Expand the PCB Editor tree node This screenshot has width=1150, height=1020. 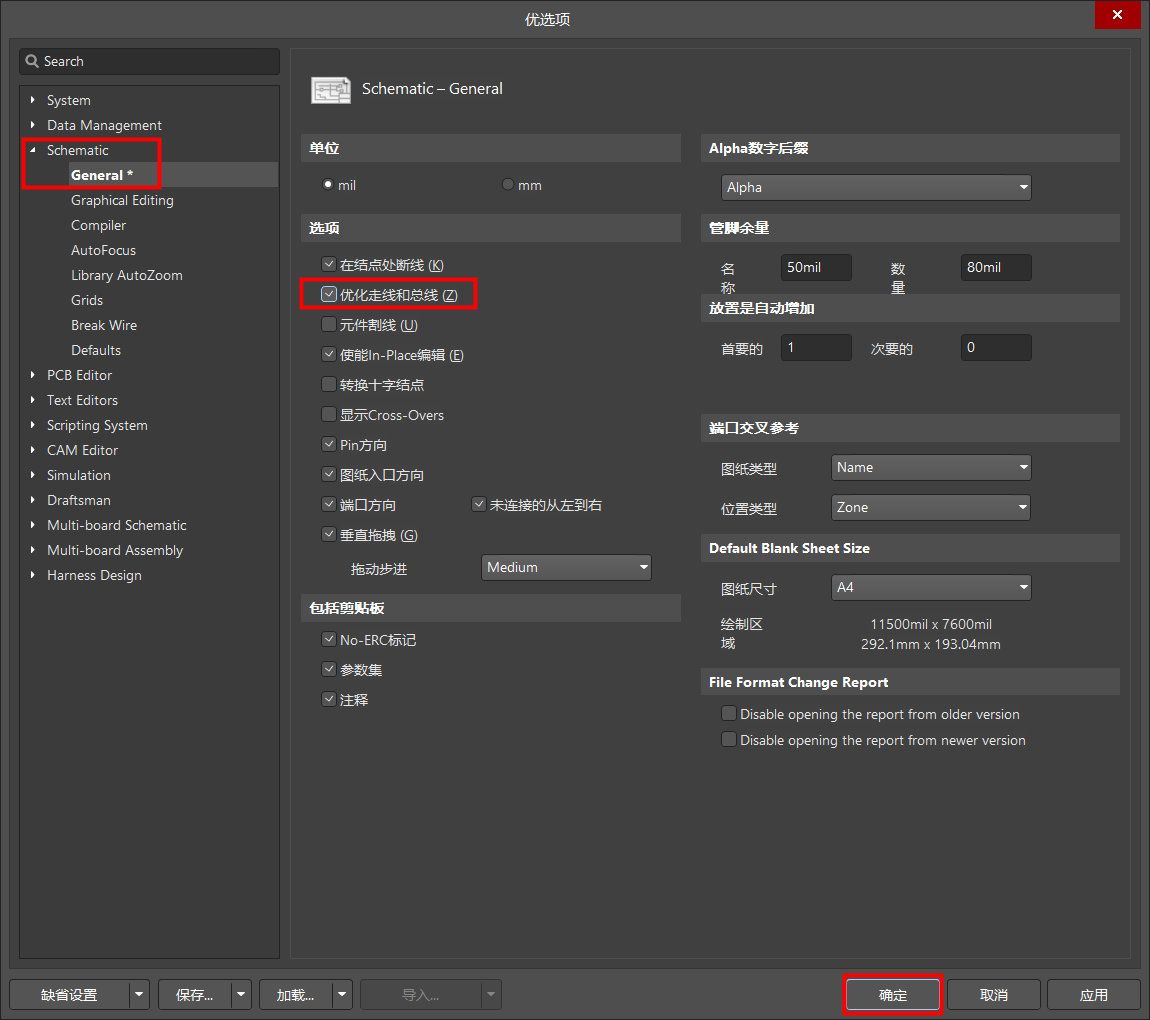click(33, 375)
